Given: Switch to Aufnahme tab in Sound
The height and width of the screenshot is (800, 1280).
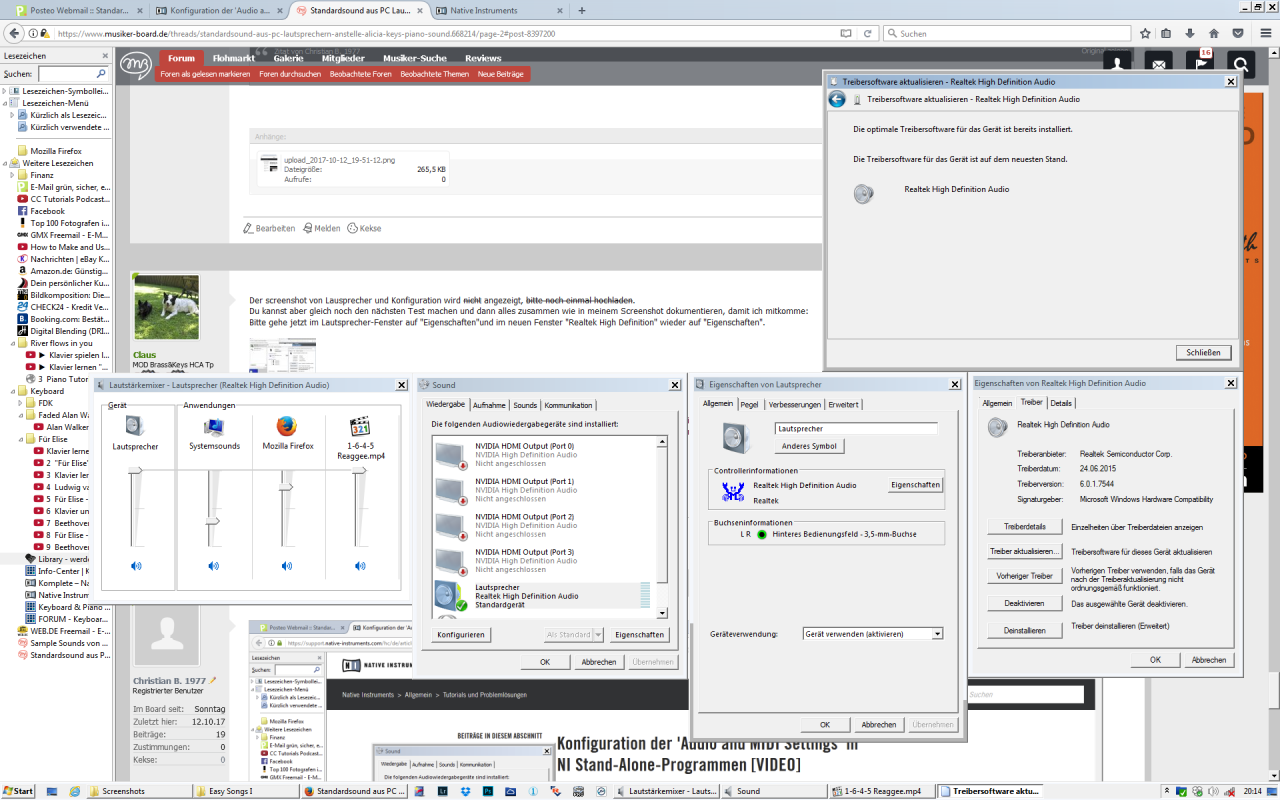Looking at the screenshot, I should 489,405.
